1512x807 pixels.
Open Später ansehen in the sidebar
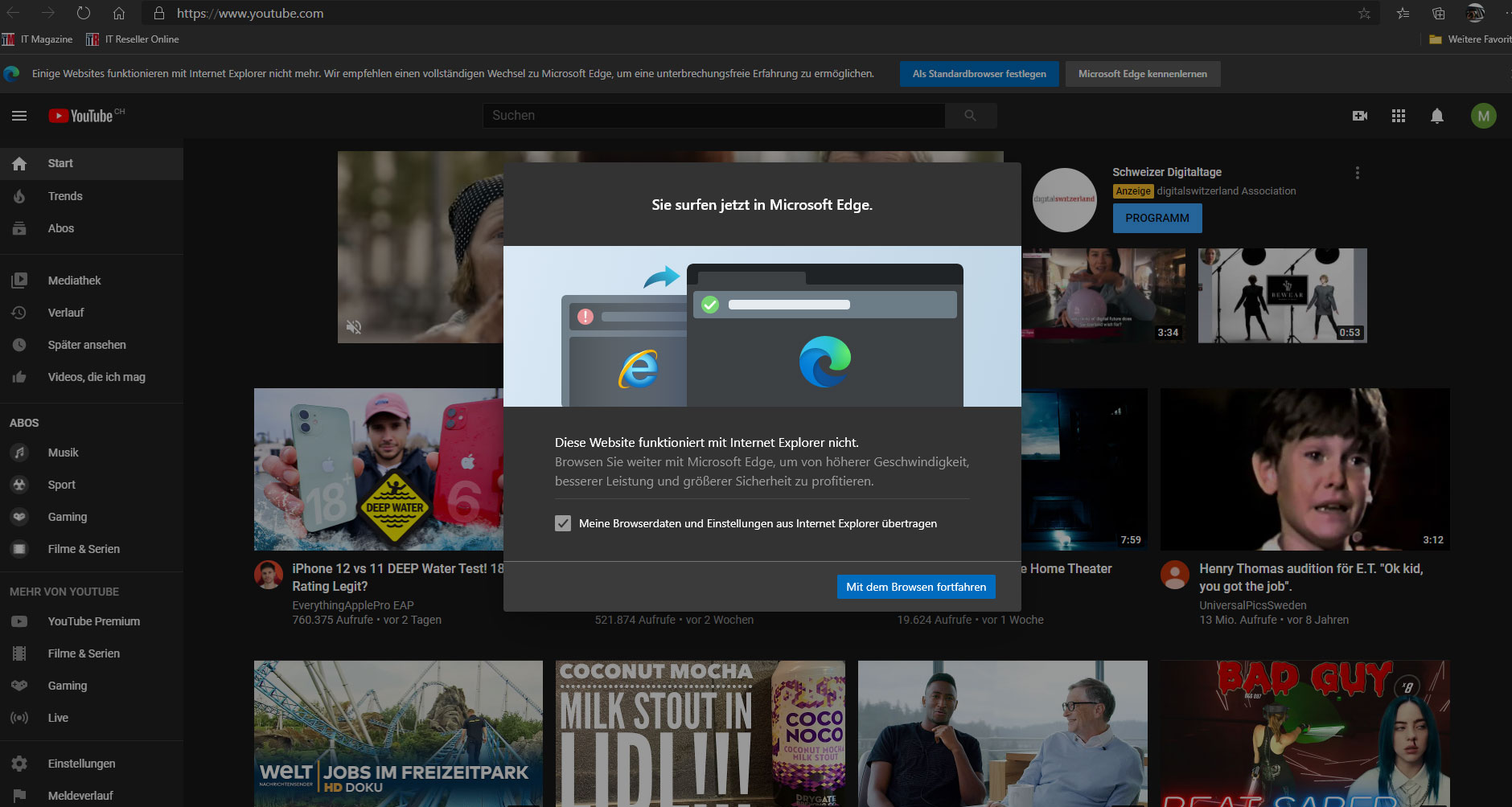point(92,345)
